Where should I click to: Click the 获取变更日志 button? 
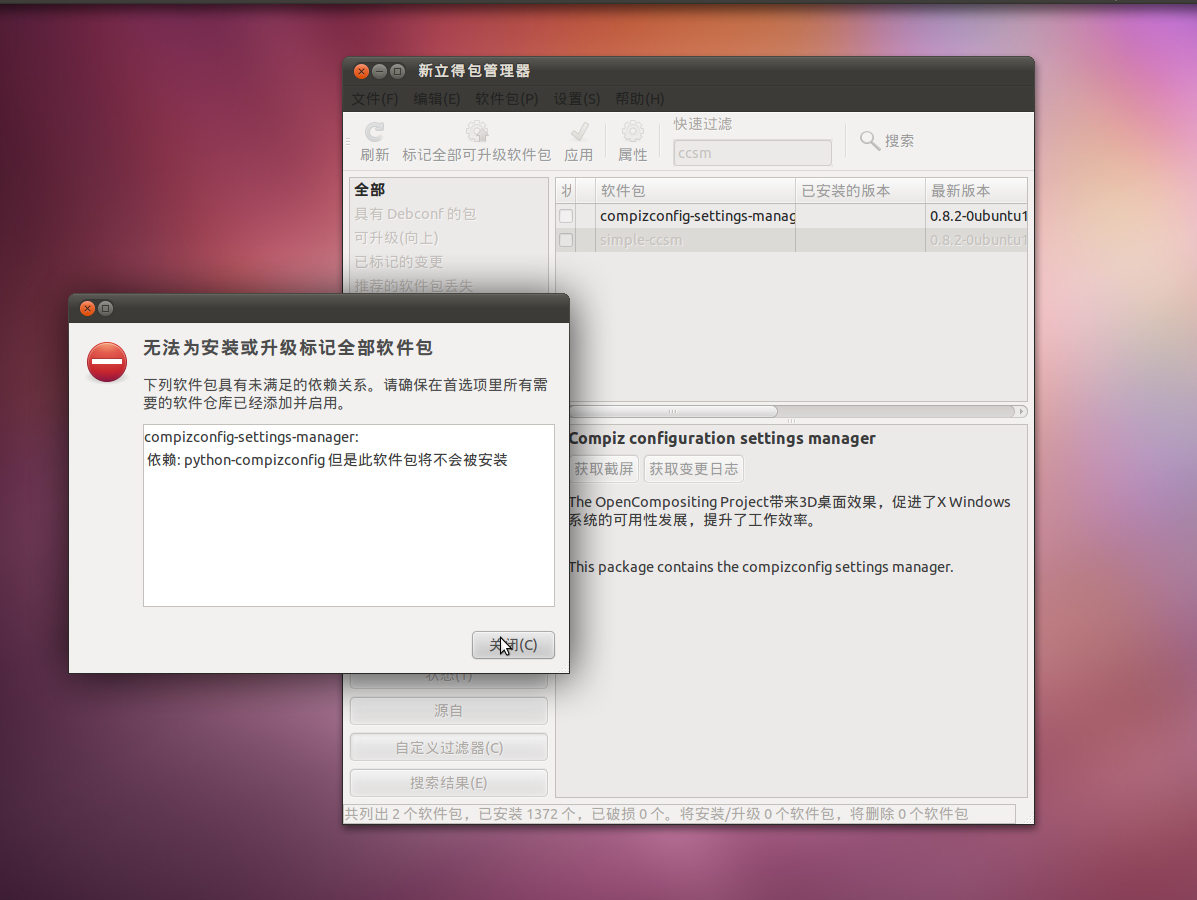(x=694, y=469)
